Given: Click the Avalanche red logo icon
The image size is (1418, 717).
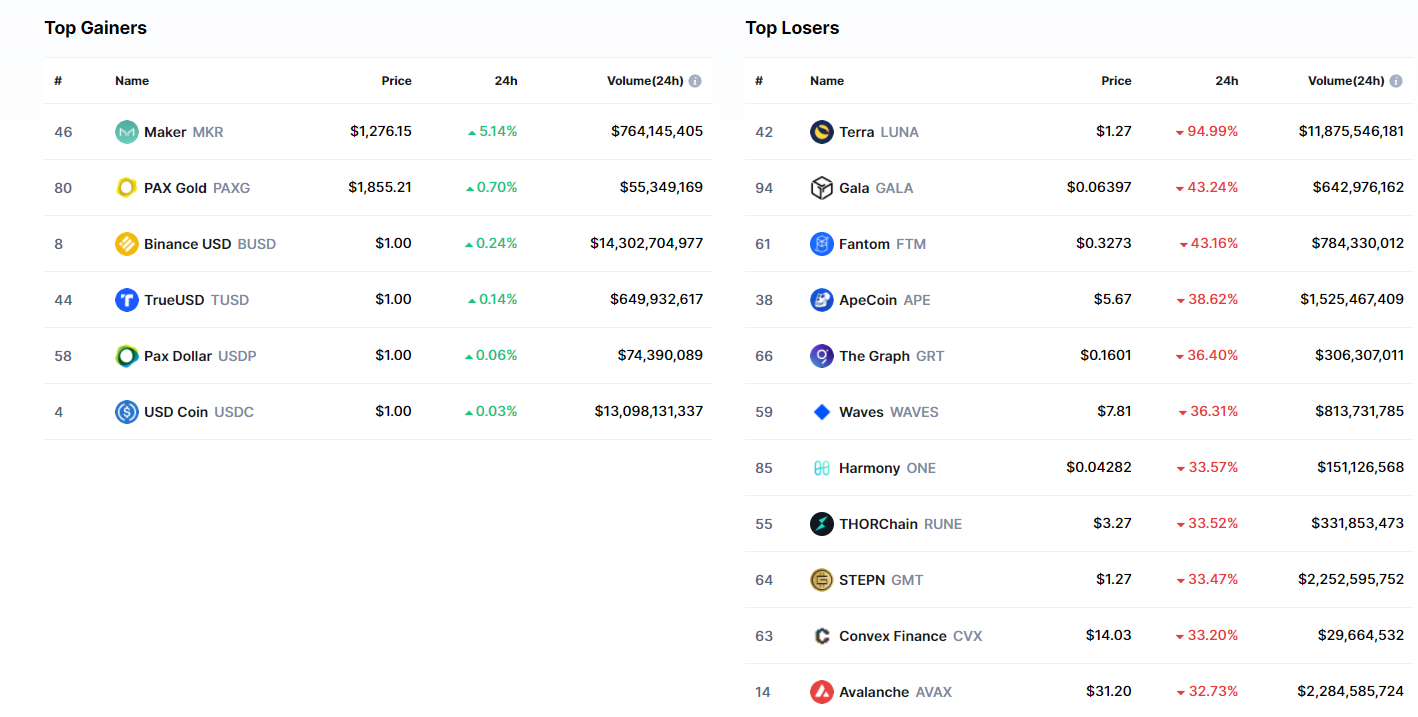Looking at the screenshot, I should point(821,692).
